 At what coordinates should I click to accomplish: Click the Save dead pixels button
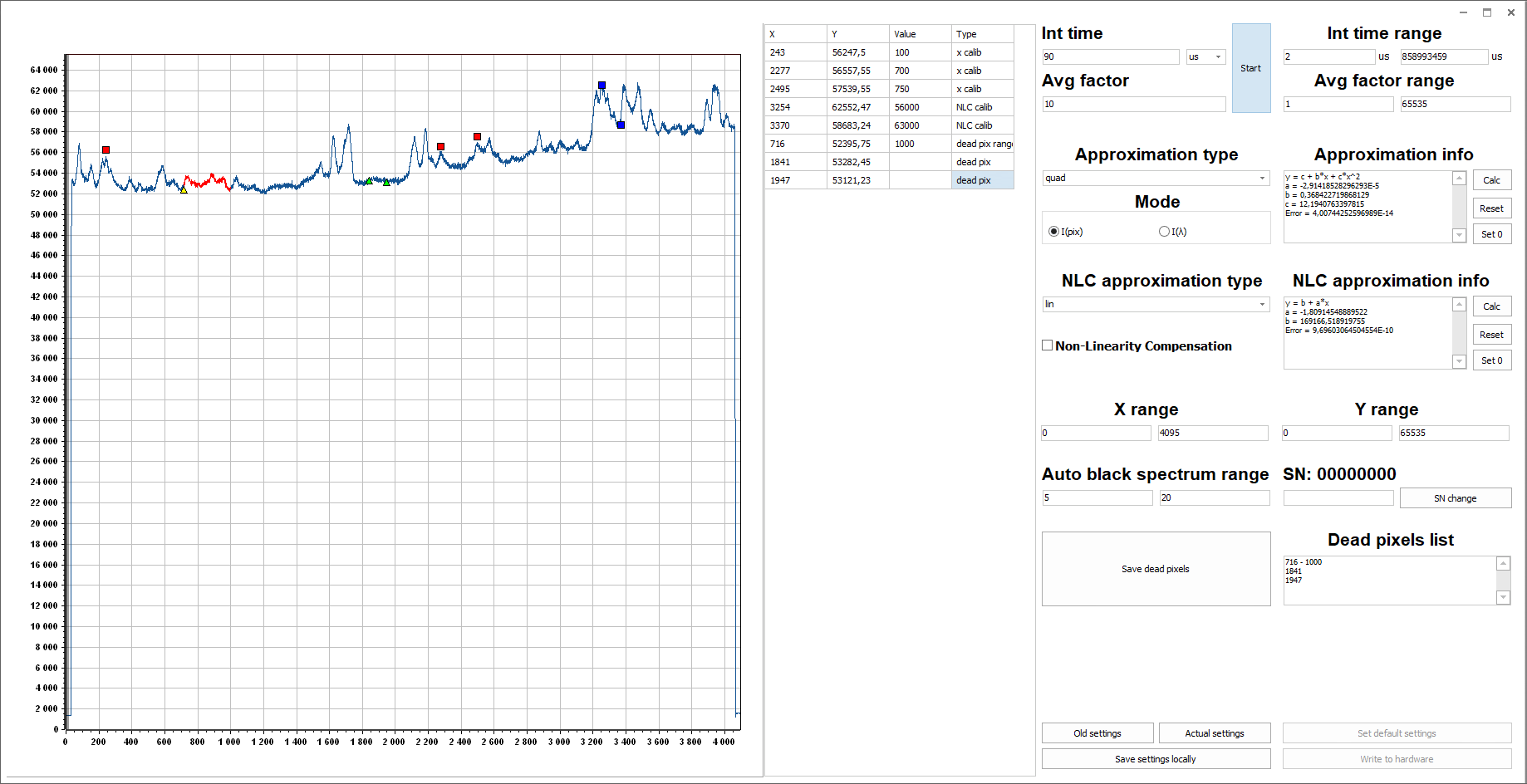coord(1155,569)
